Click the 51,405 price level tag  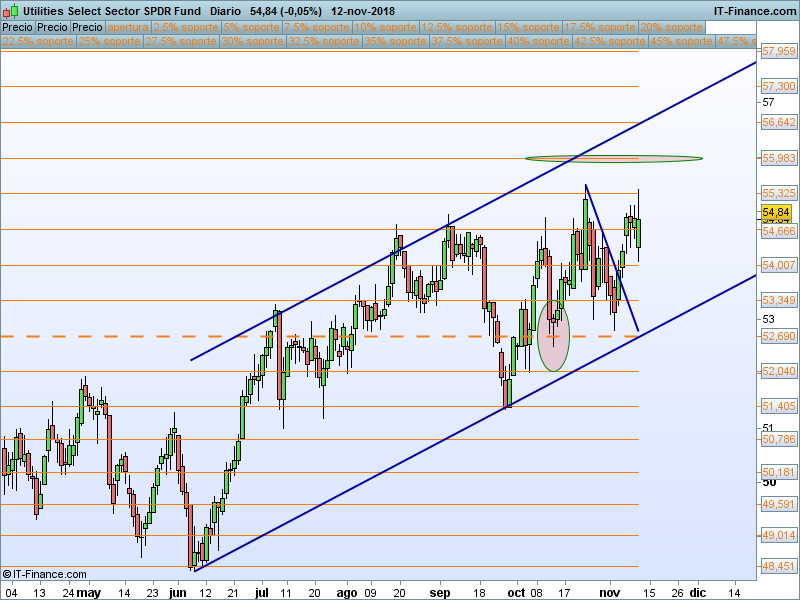point(779,406)
